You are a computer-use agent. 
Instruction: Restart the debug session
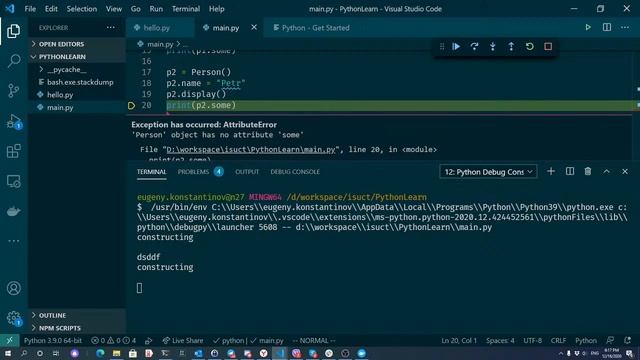coord(529,47)
